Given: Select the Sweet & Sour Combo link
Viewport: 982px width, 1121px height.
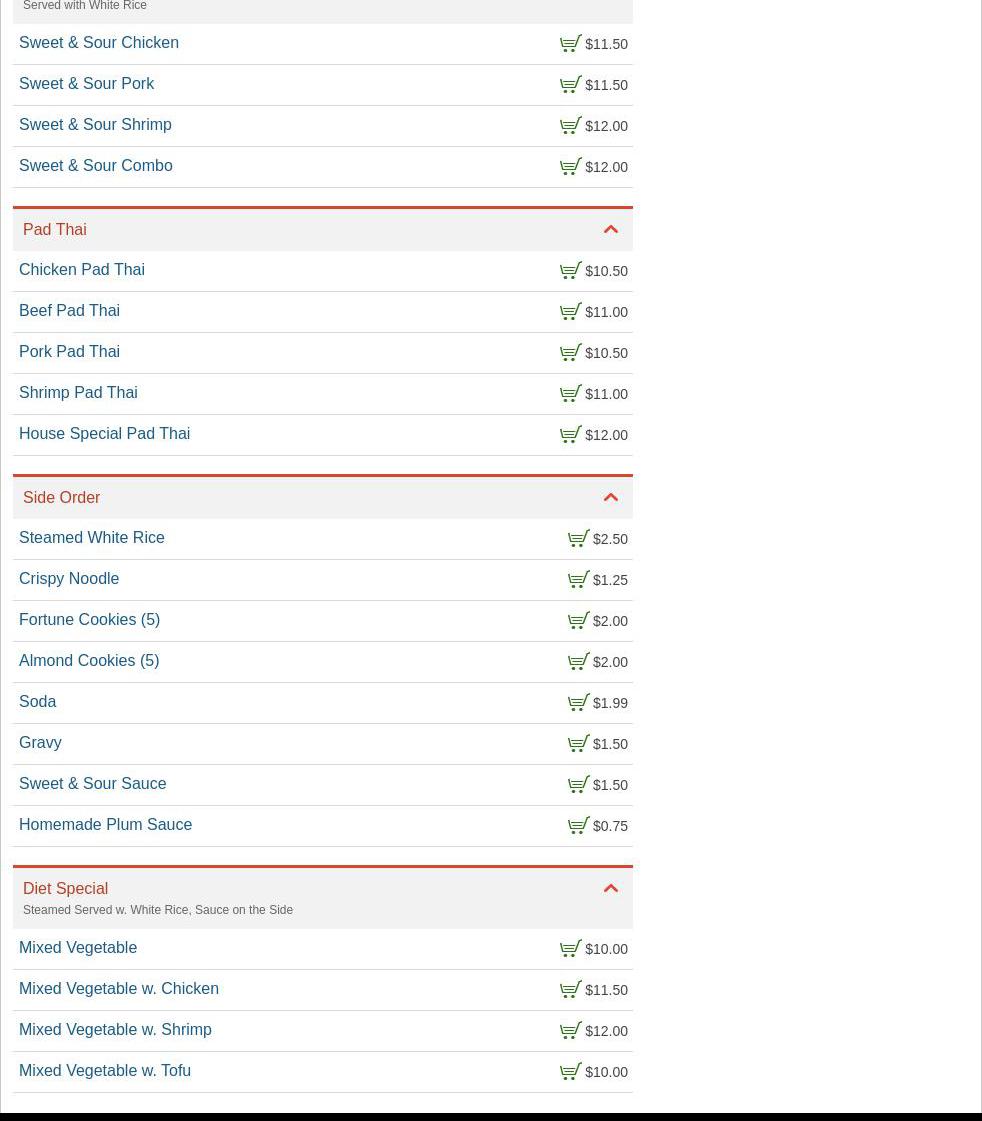Looking at the screenshot, I should click(96, 166).
